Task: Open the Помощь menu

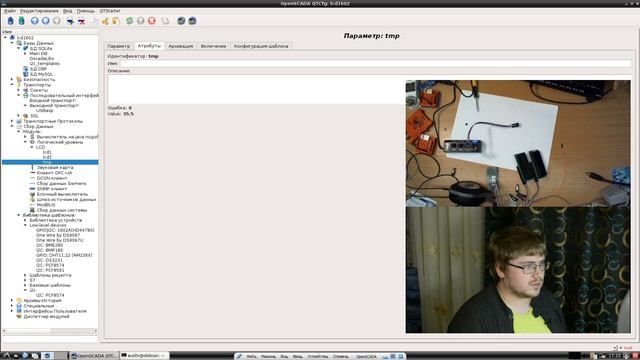Action: (86, 11)
